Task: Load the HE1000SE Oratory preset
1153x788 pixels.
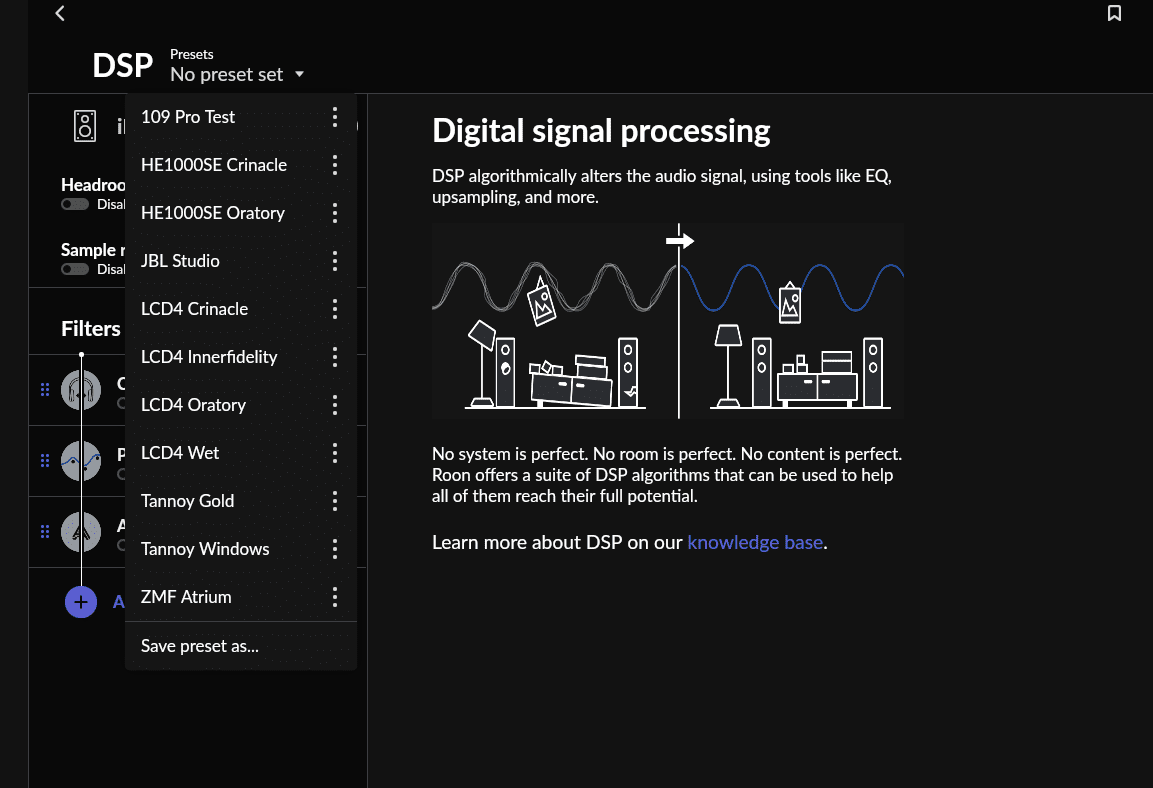Action: click(x=213, y=213)
